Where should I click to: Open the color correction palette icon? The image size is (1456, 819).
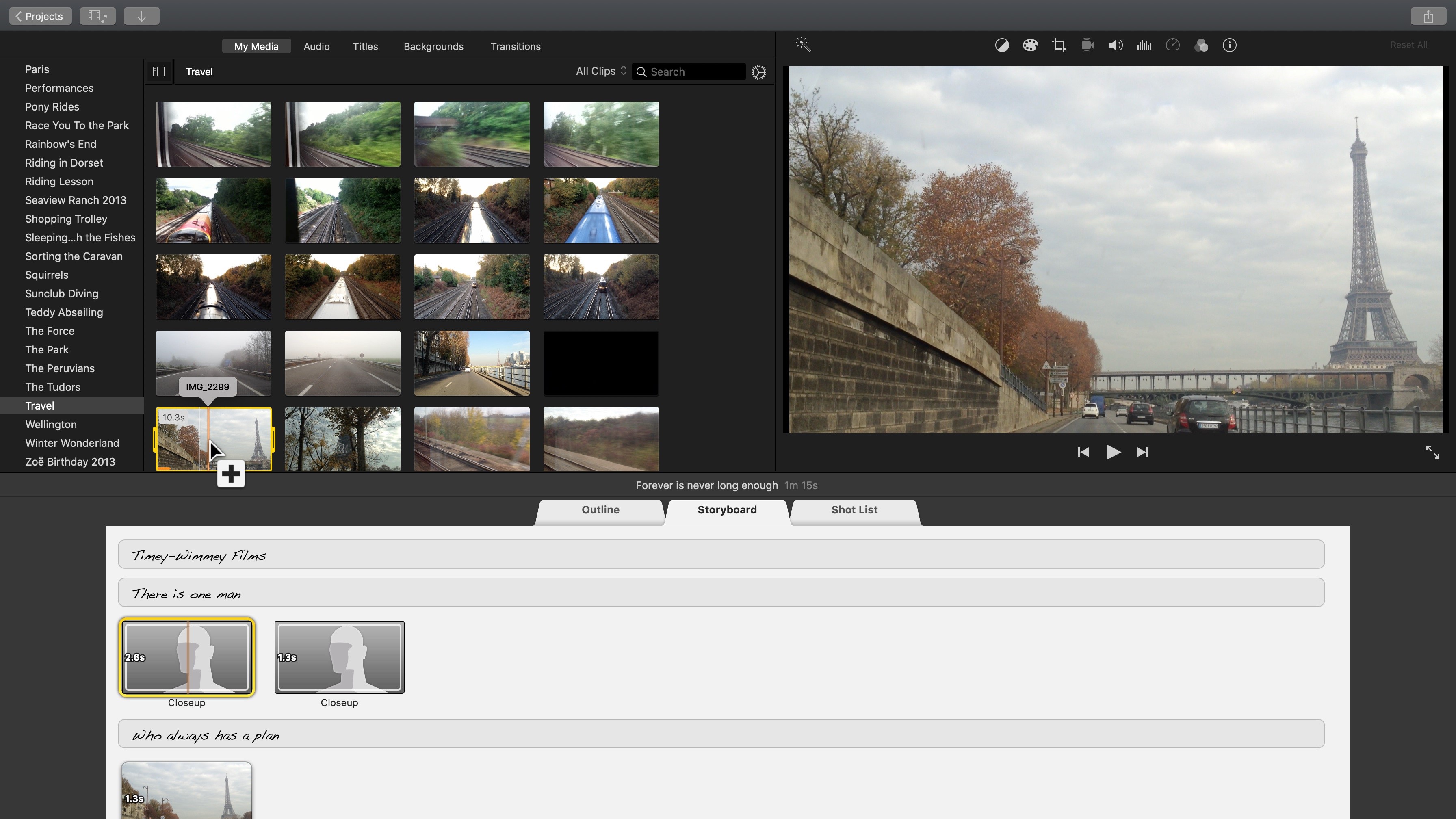pyautogui.click(x=1030, y=45)
